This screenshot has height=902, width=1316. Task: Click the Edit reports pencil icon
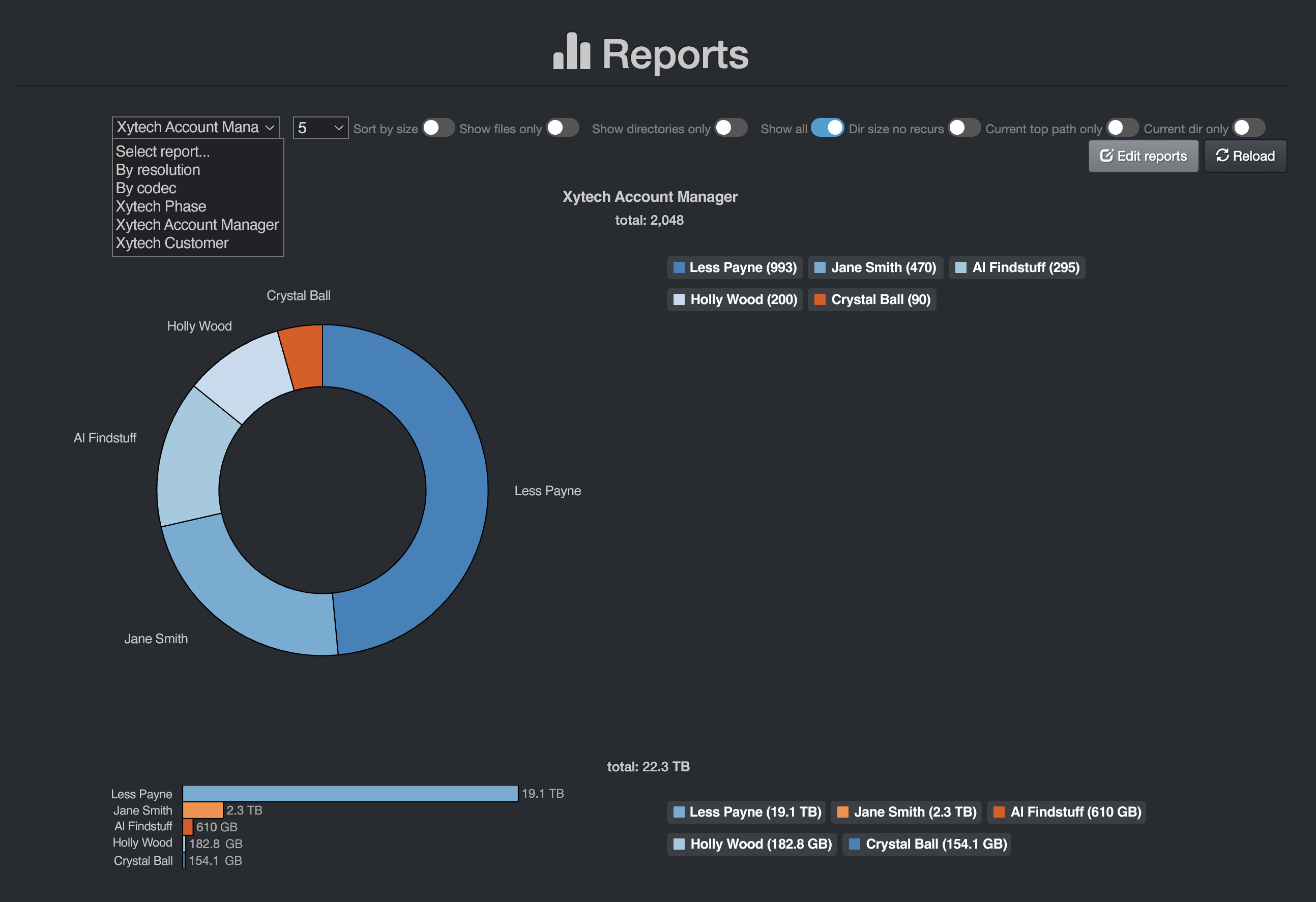[x=1106, y=156]
